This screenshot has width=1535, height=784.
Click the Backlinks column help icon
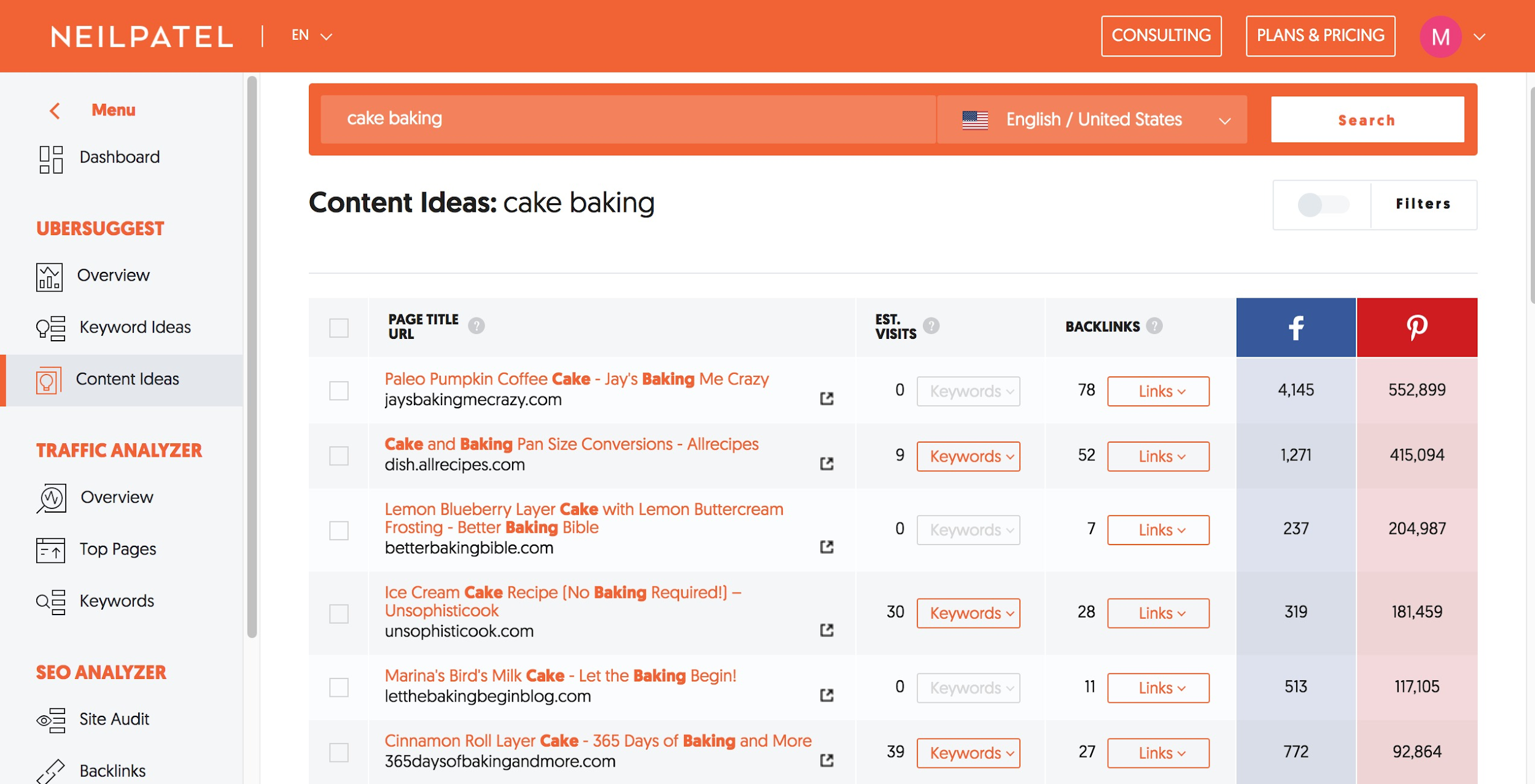[1154, 326]
